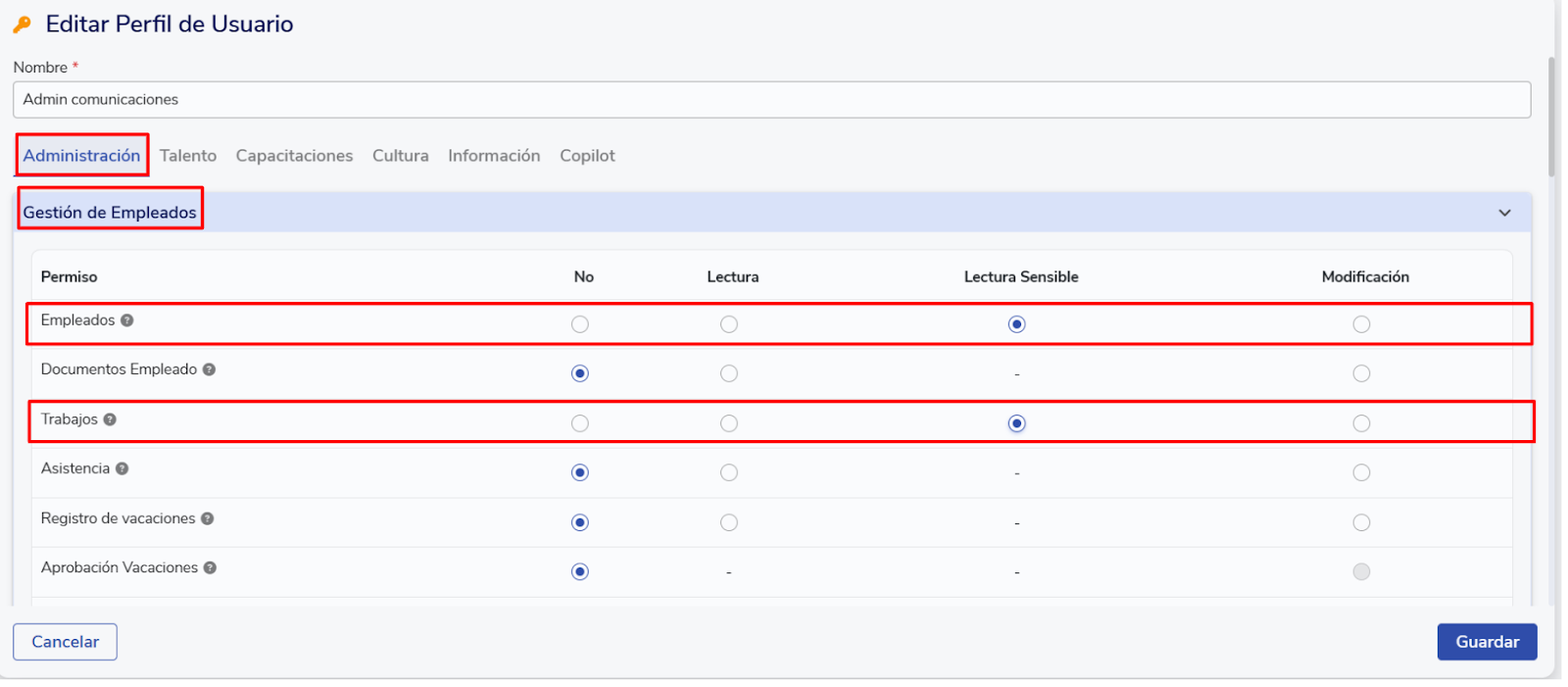Image resolution: width=1568 pixels, height=687 pixels.
Task: Set Empleados permission to Modificación
Action: click(x=1361, y=324)
